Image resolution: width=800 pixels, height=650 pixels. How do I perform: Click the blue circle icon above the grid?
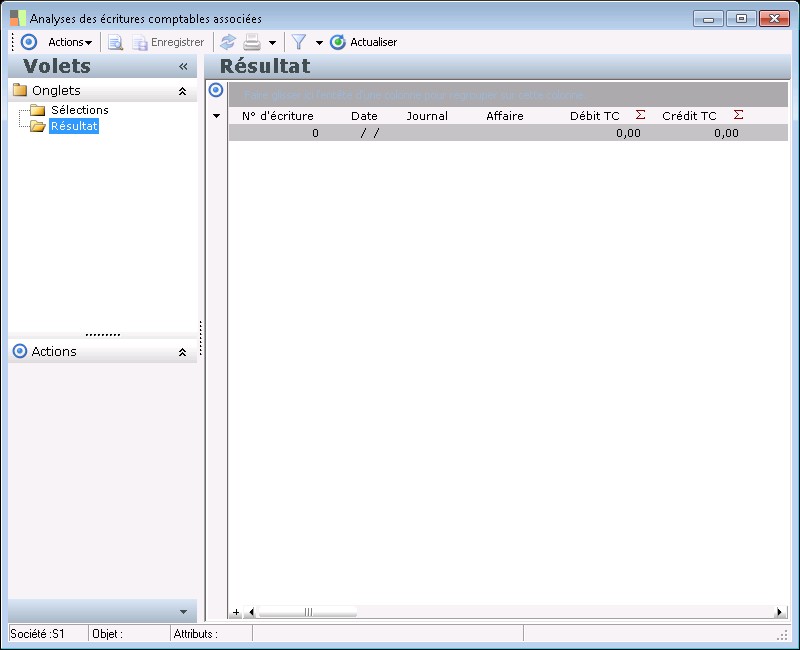point(216,91)
